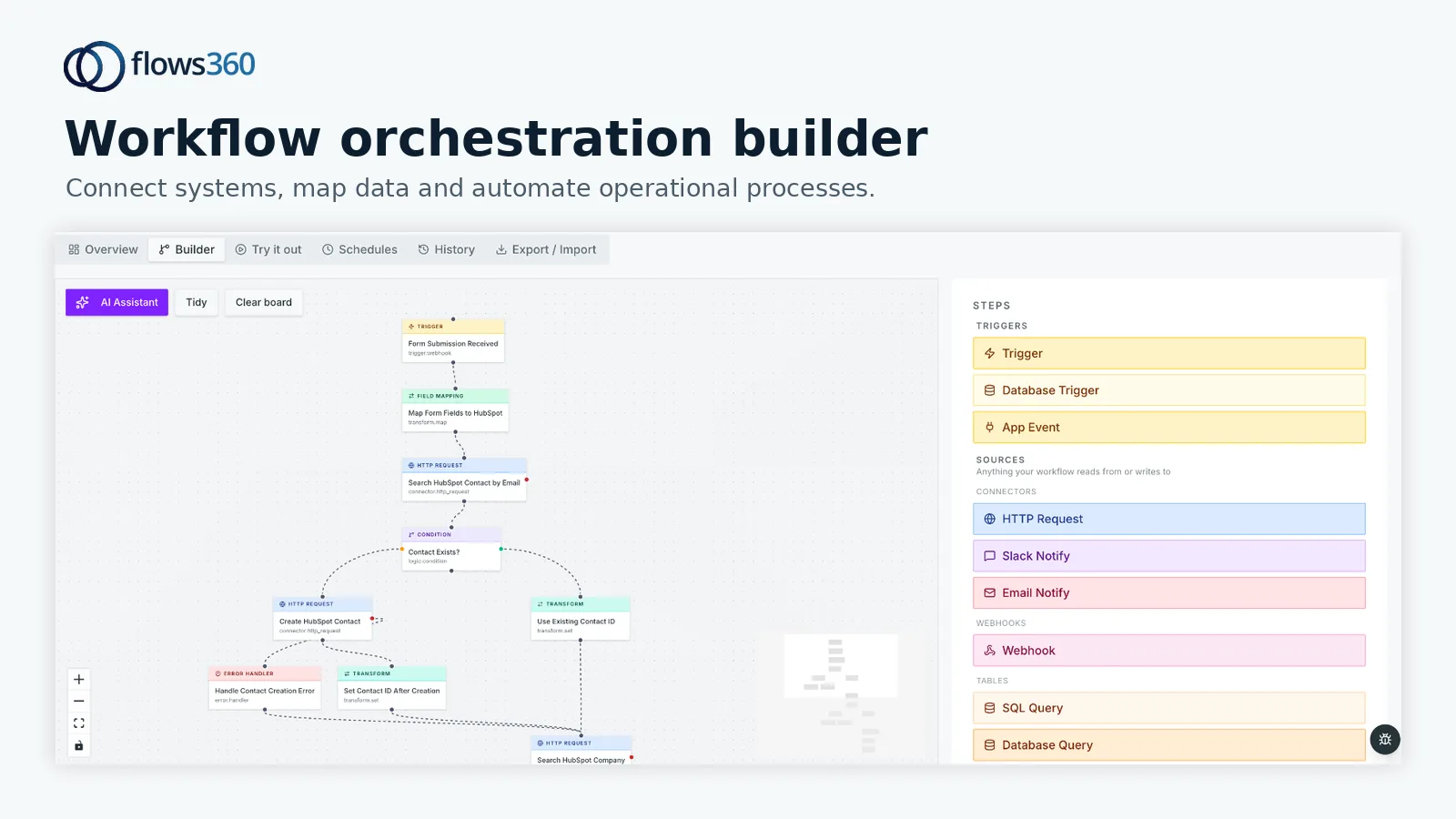Viewport: 1456px width, 819px height.
Task: Click the "Workflow orchestration builder" headline
Action: coord(497,138)
